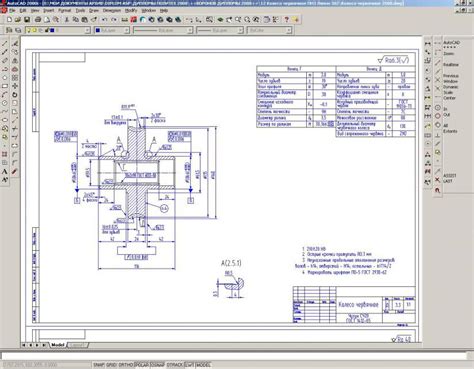Open the Modify menu
Image resolution: width=474 pixels, height=369 pixels.
point(131,11)
